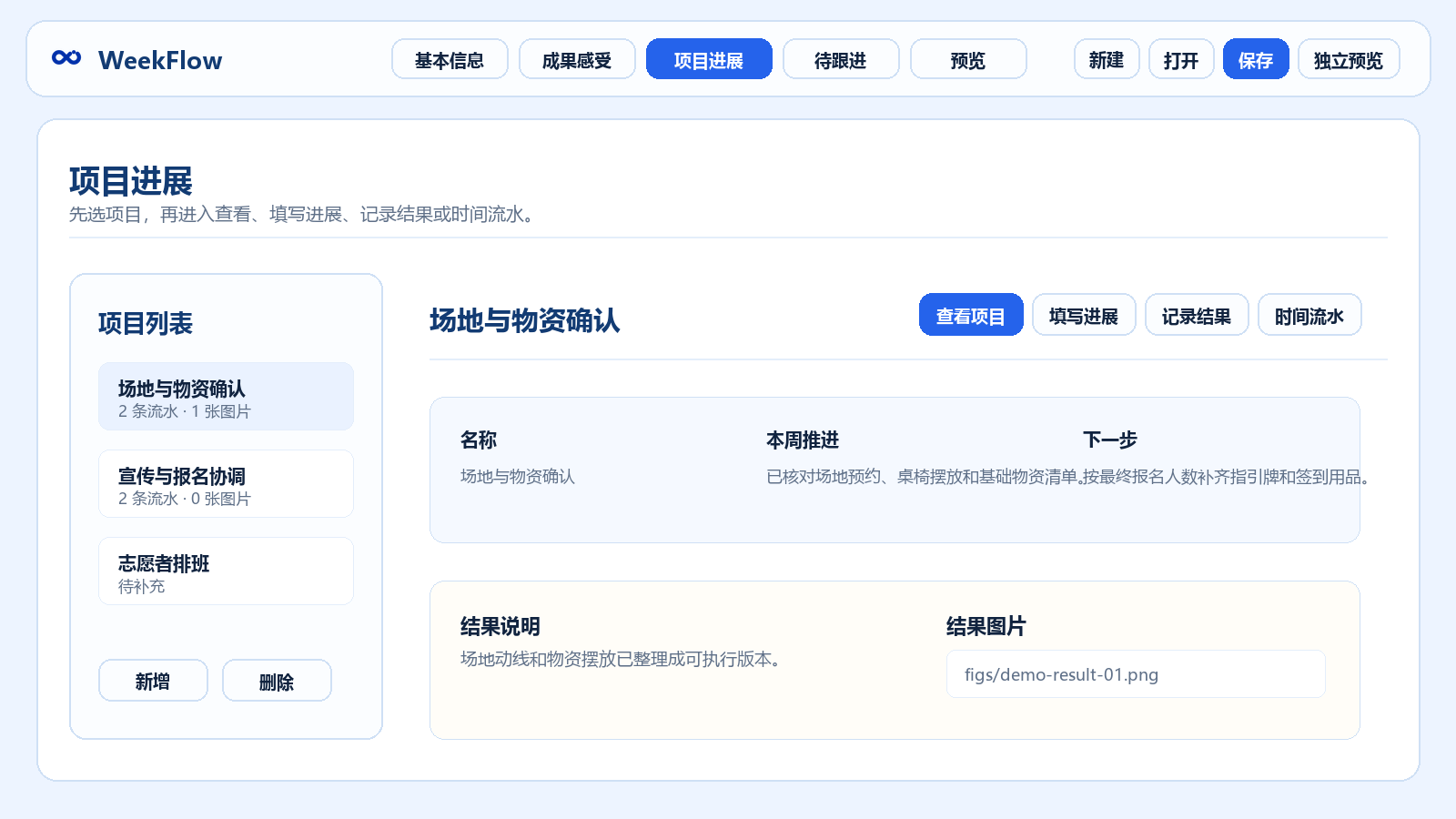
Task: Click the 名称 label
Action: click(x=479, y=440)
